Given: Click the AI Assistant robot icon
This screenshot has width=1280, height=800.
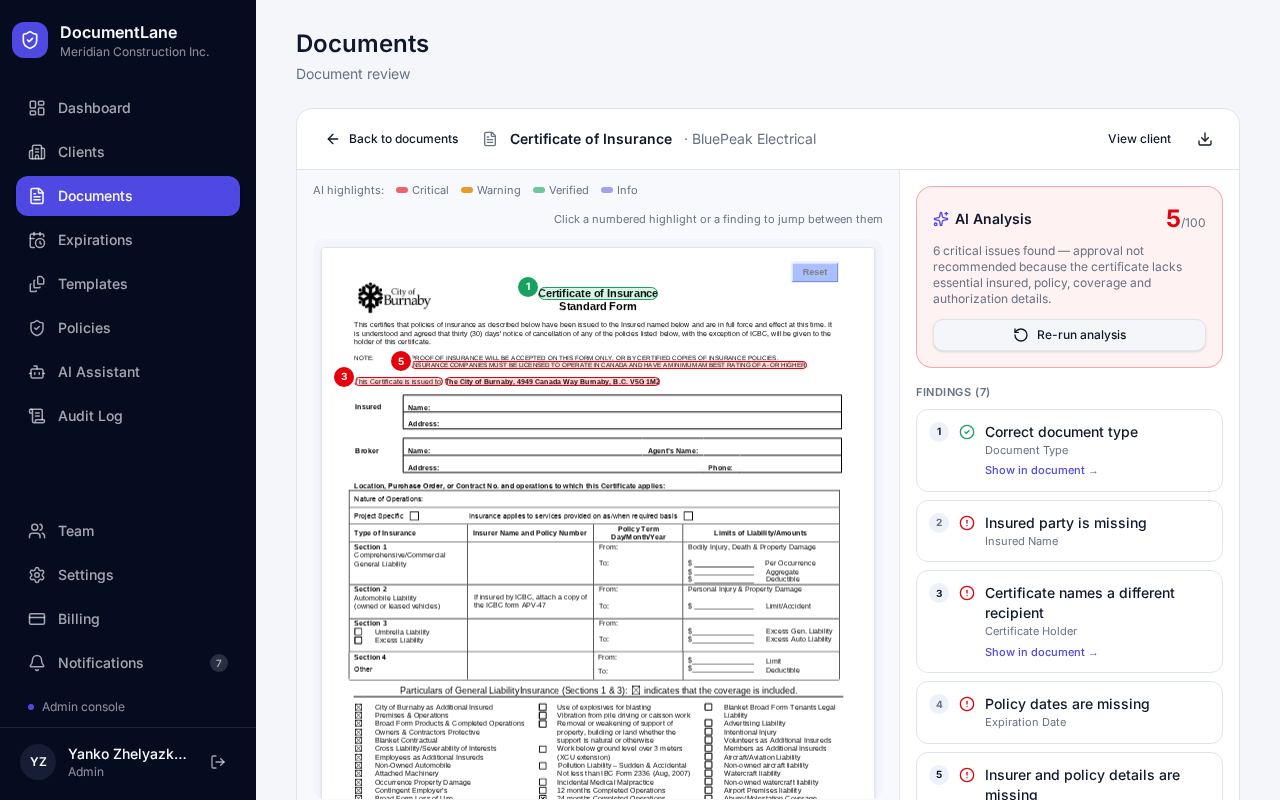Looking at the screenshot, I should click(37, 372).
